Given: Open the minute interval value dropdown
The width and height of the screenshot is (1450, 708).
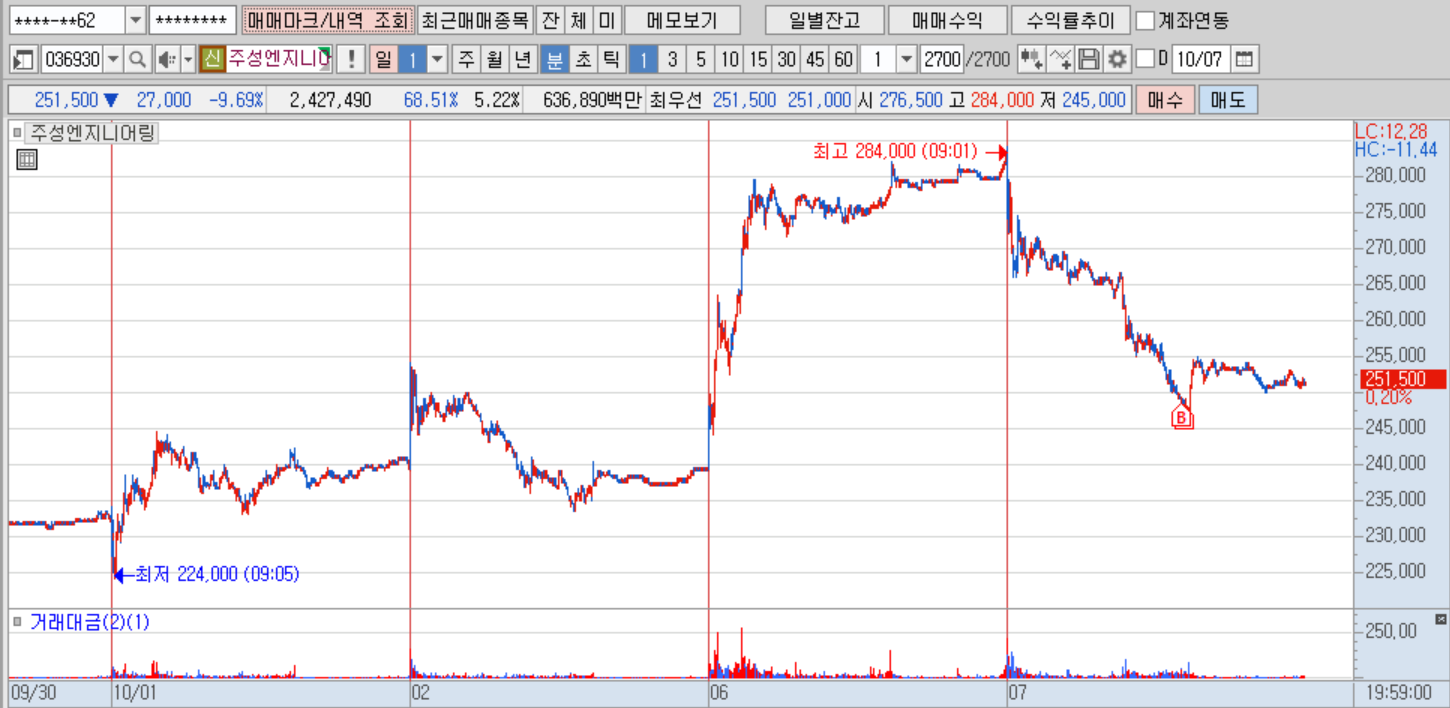Looking at the screenshot, I should [x=906, y=59].
